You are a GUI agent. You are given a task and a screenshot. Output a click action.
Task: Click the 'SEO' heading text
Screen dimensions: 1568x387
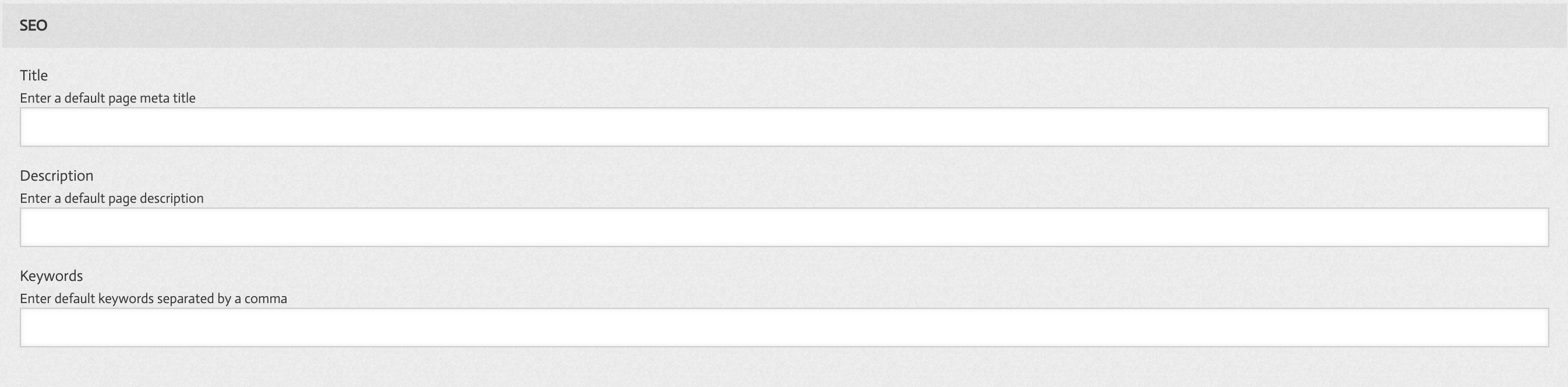point(33,26)
